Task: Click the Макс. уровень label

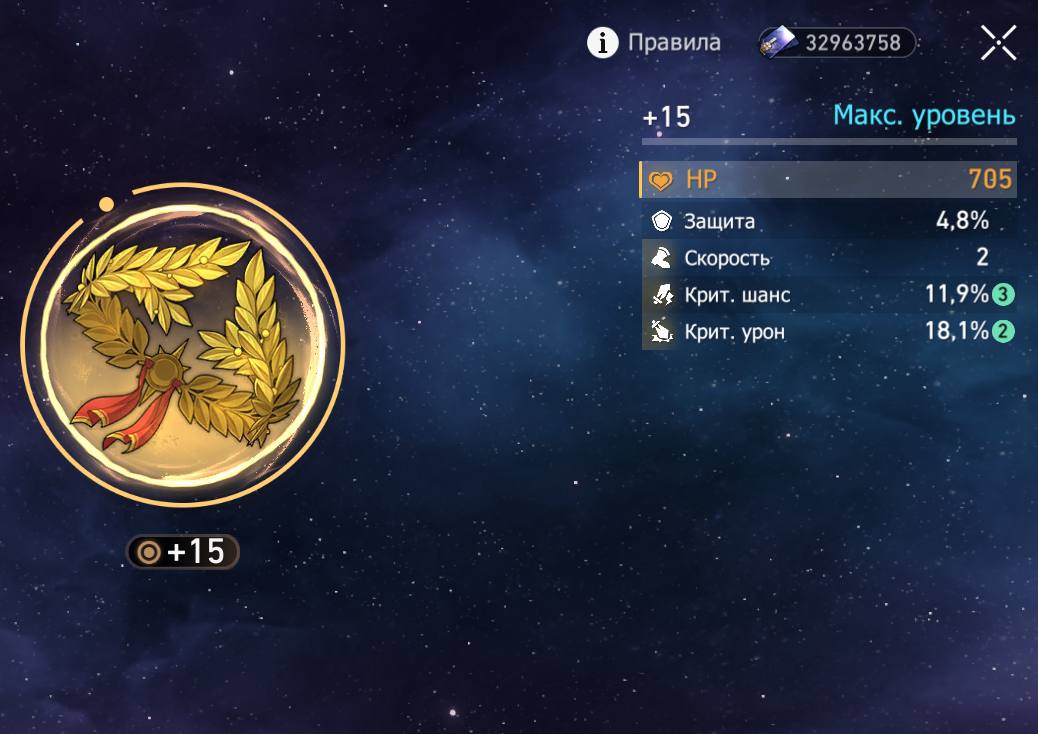Action: click(924, 116)
